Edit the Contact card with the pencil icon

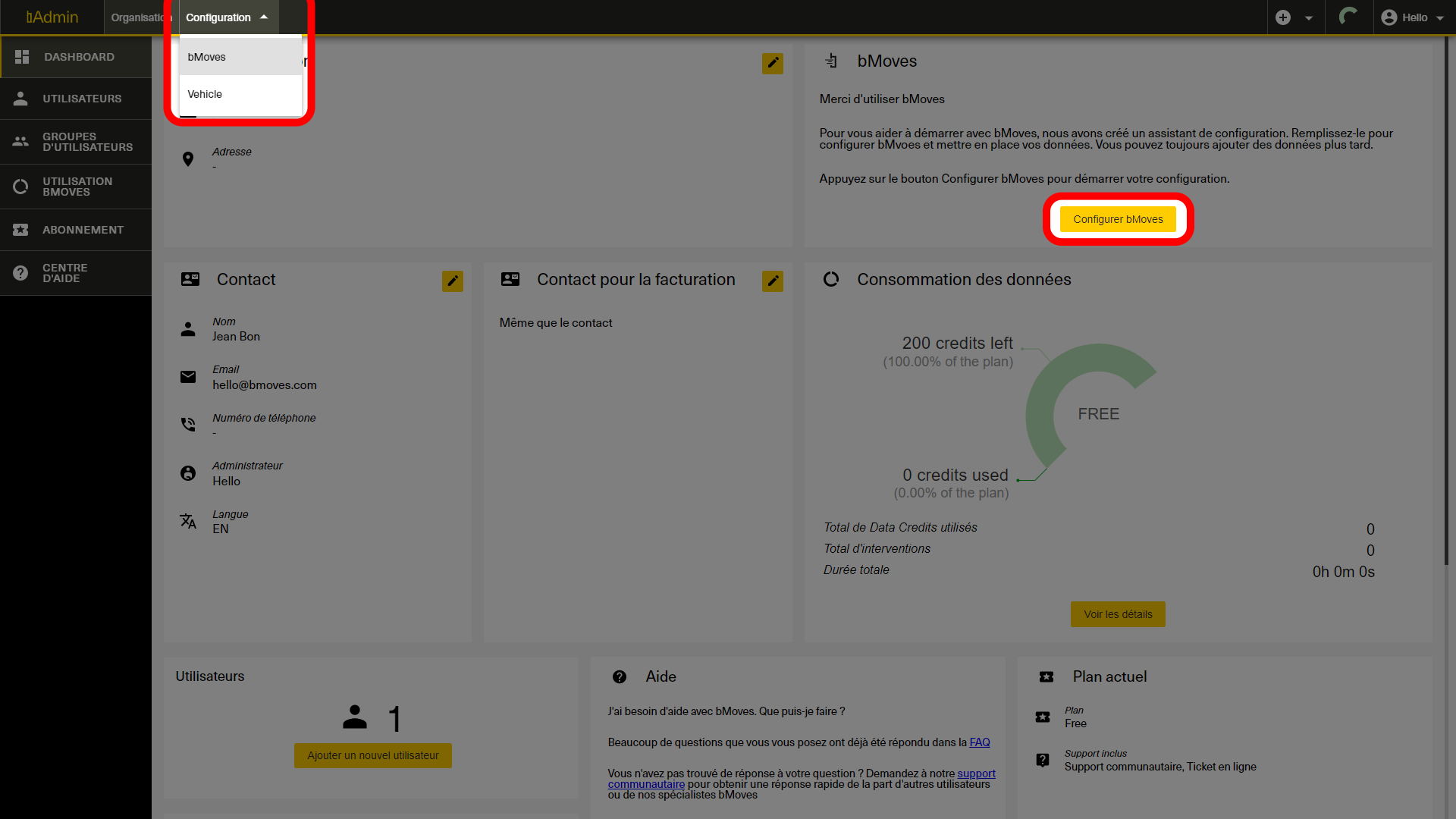coord(453,281)
